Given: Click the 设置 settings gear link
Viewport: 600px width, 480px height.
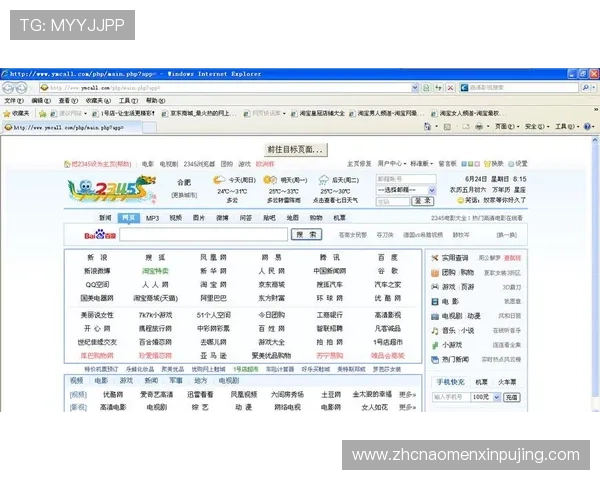Looking at the screenshot, I should click(518, 164).
